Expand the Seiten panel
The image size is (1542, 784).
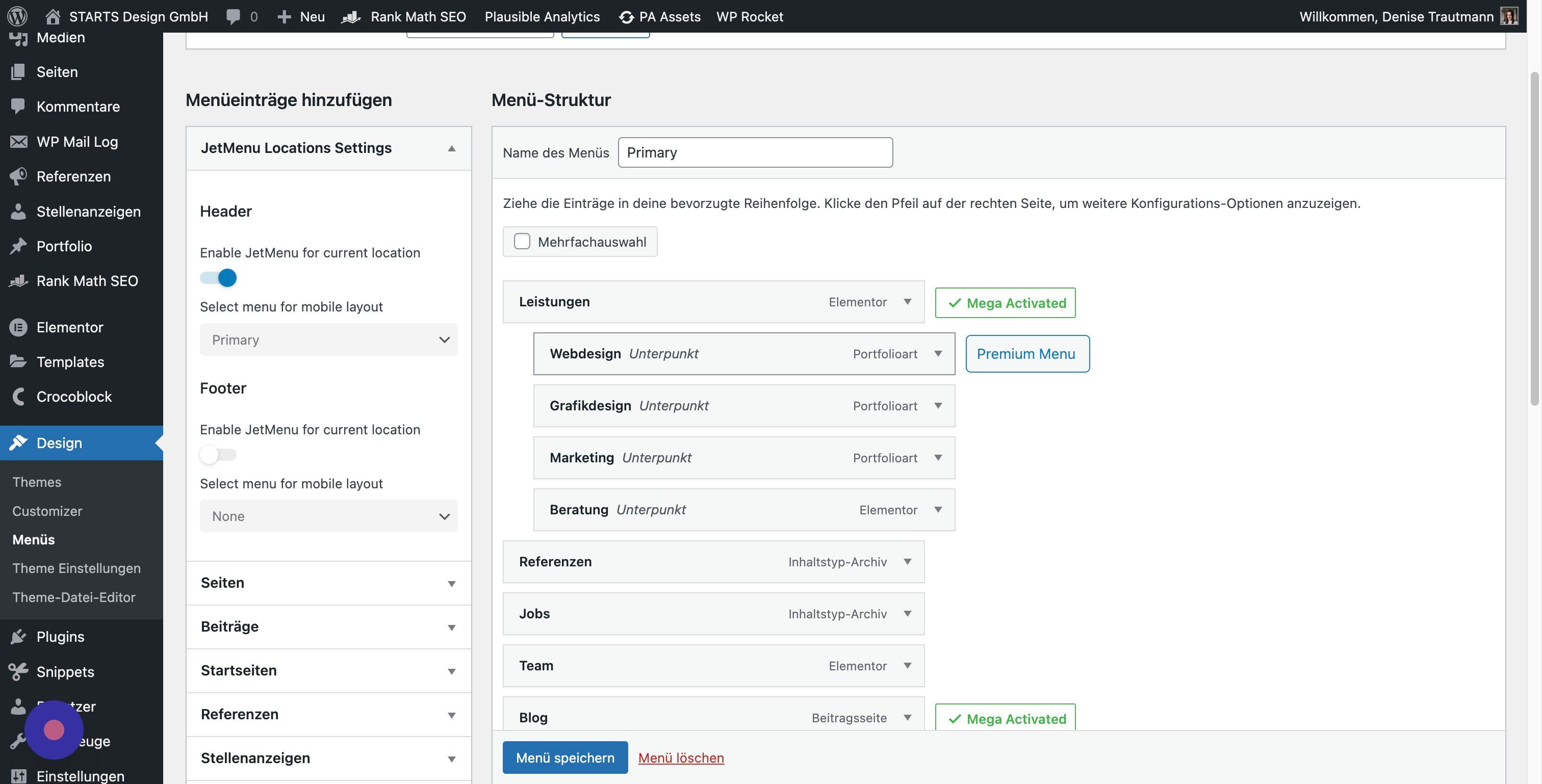(328, 583)
